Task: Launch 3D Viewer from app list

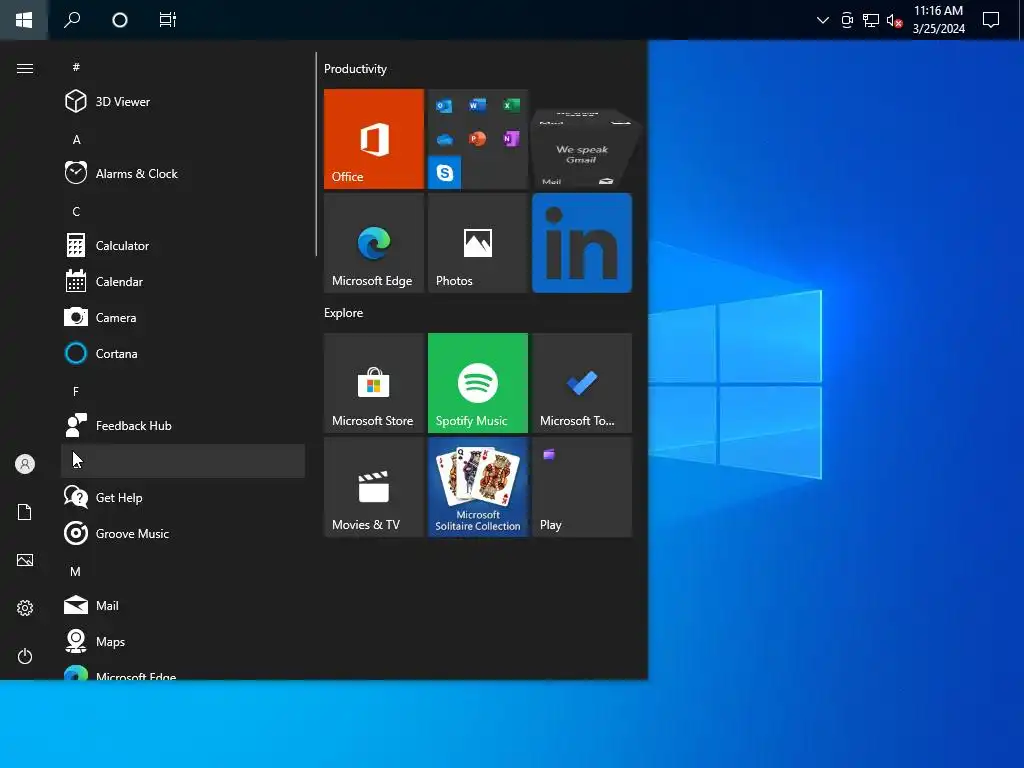Action: point(183,101)
